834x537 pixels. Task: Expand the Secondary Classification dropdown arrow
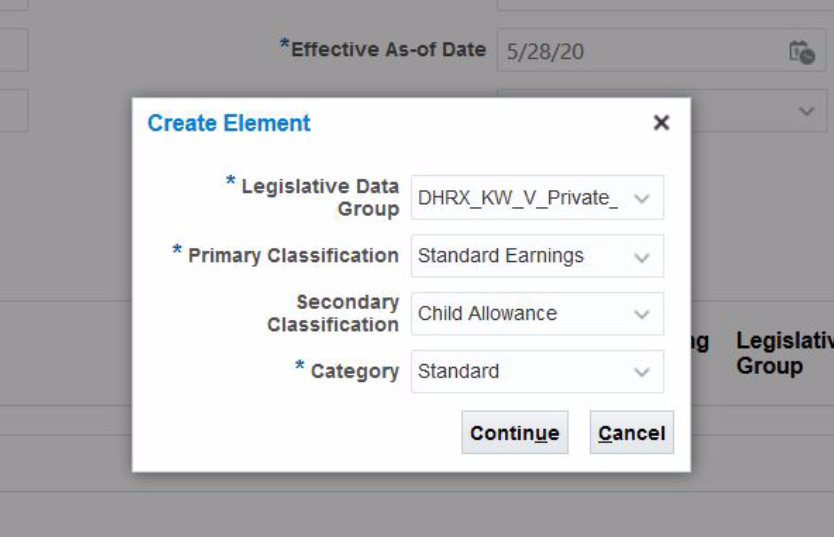[x=642, y=314]
